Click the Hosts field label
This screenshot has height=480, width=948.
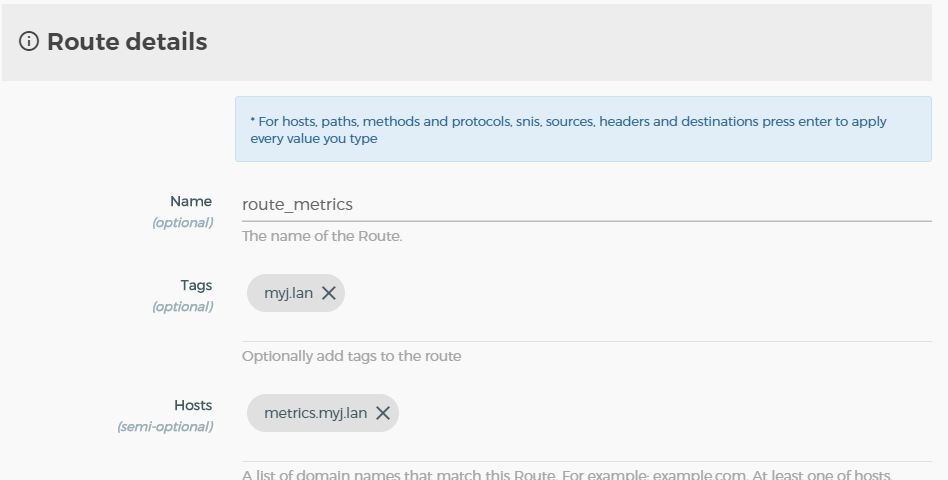[193, 405]
